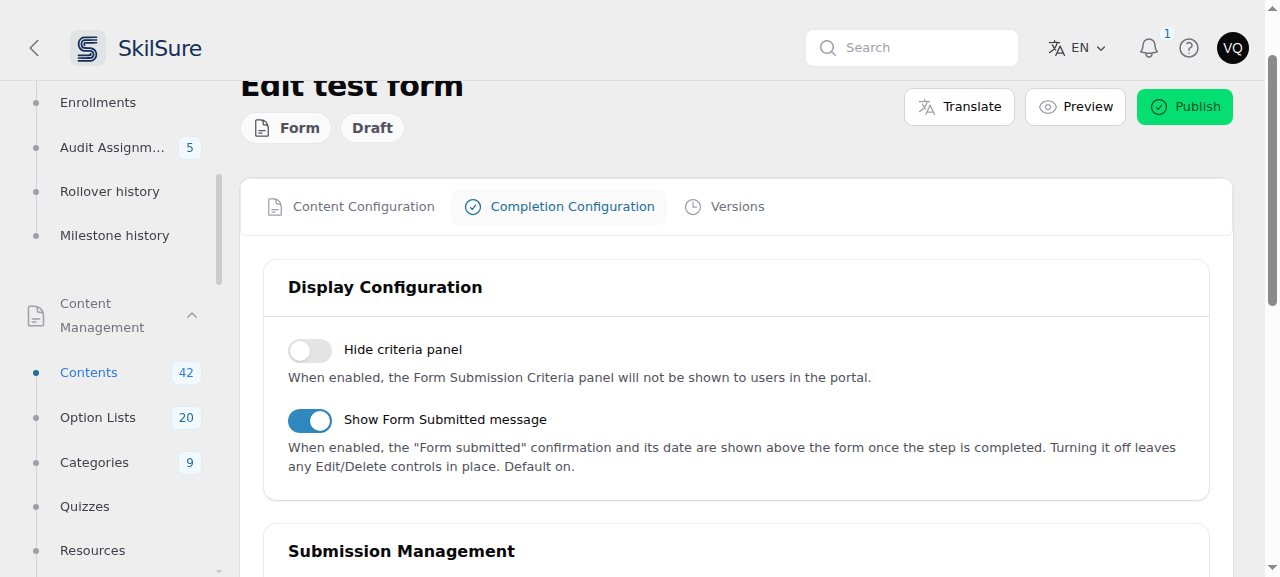Open the VQ user avatar menu

pyautogui.click(x=1233, y=48)
